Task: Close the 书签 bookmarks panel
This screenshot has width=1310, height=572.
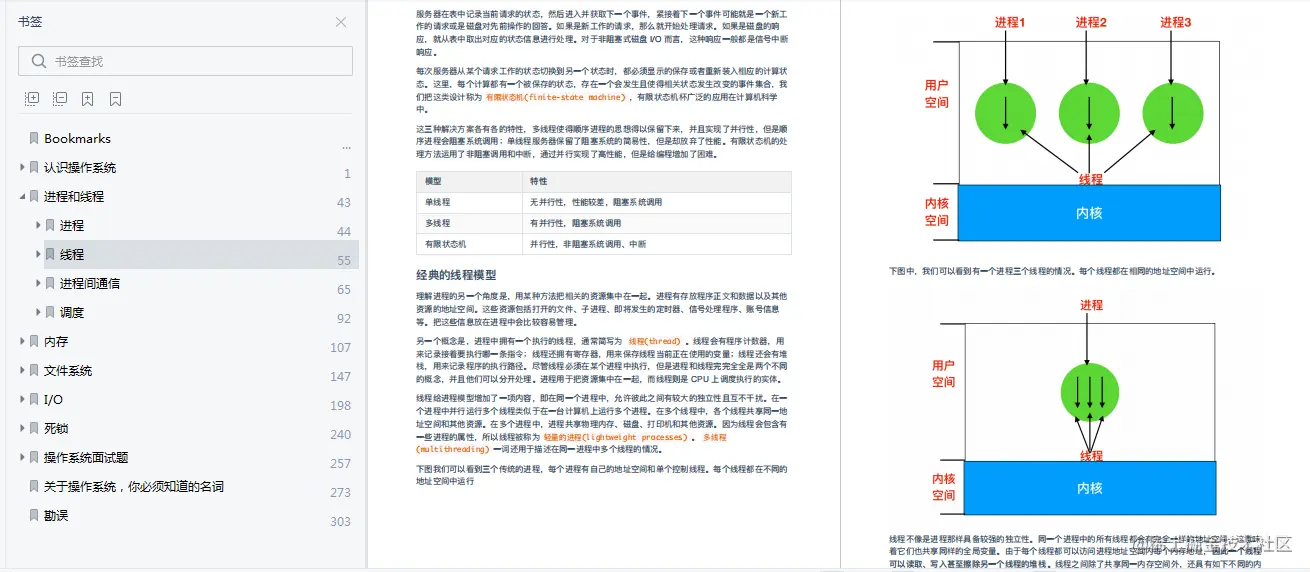Action: coord(341,22)
